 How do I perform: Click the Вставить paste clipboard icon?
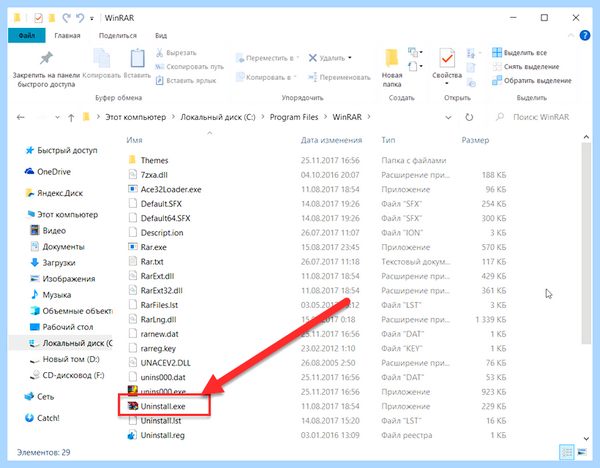tap(137, 59)
